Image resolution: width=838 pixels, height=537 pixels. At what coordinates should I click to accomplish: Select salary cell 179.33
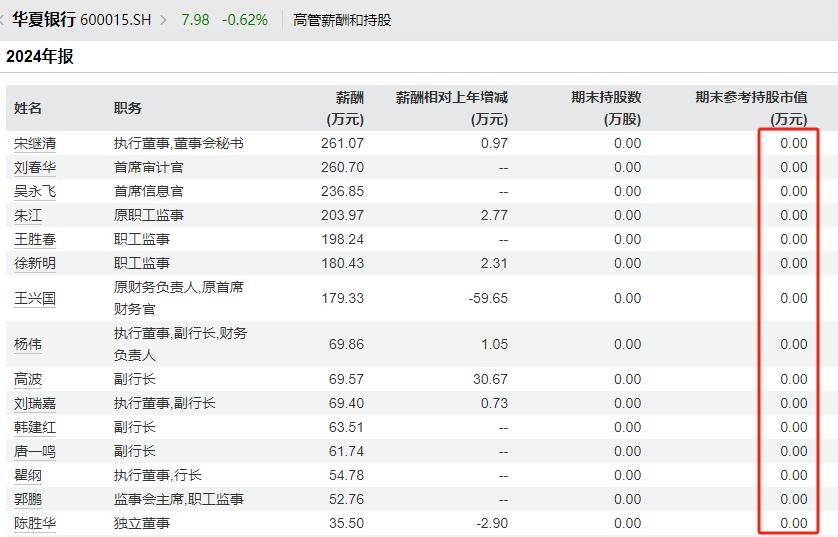pos(343,298)
